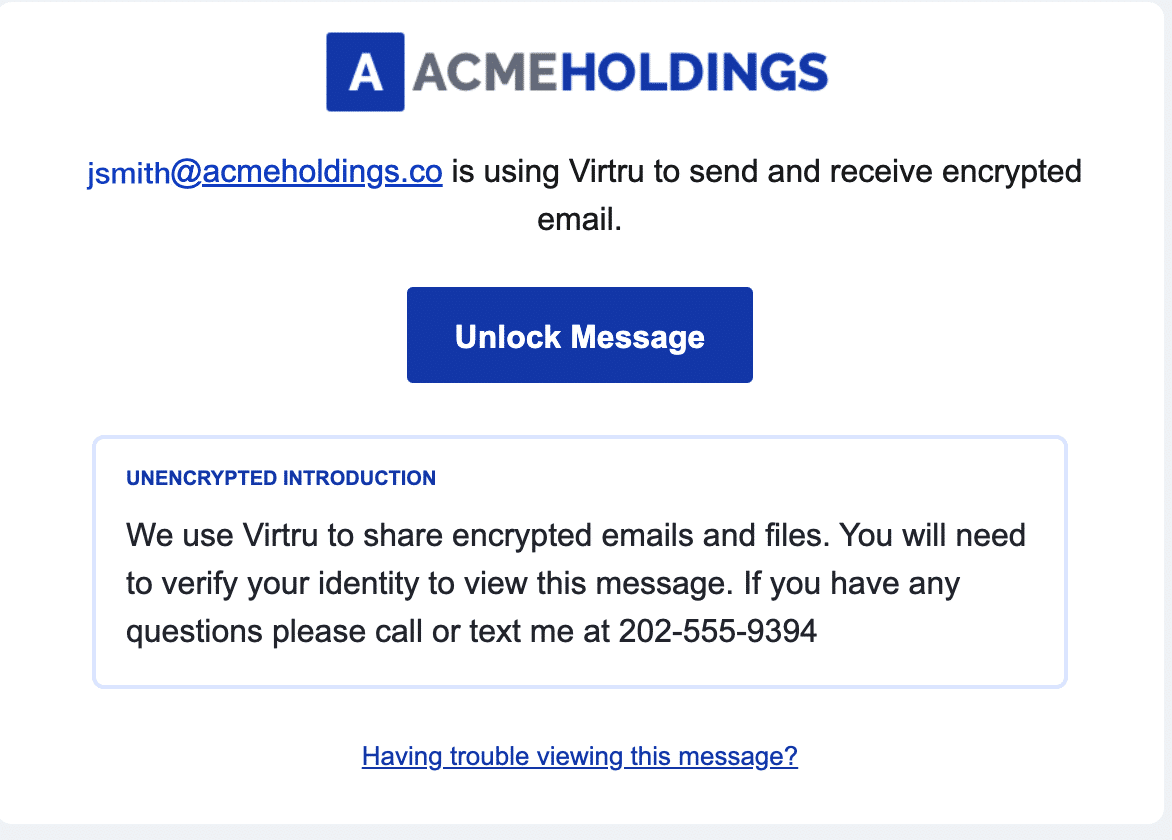This screenshot has width=1172, height=840.
Task: Click the Unlock Message button
Action: coord(579,335)
